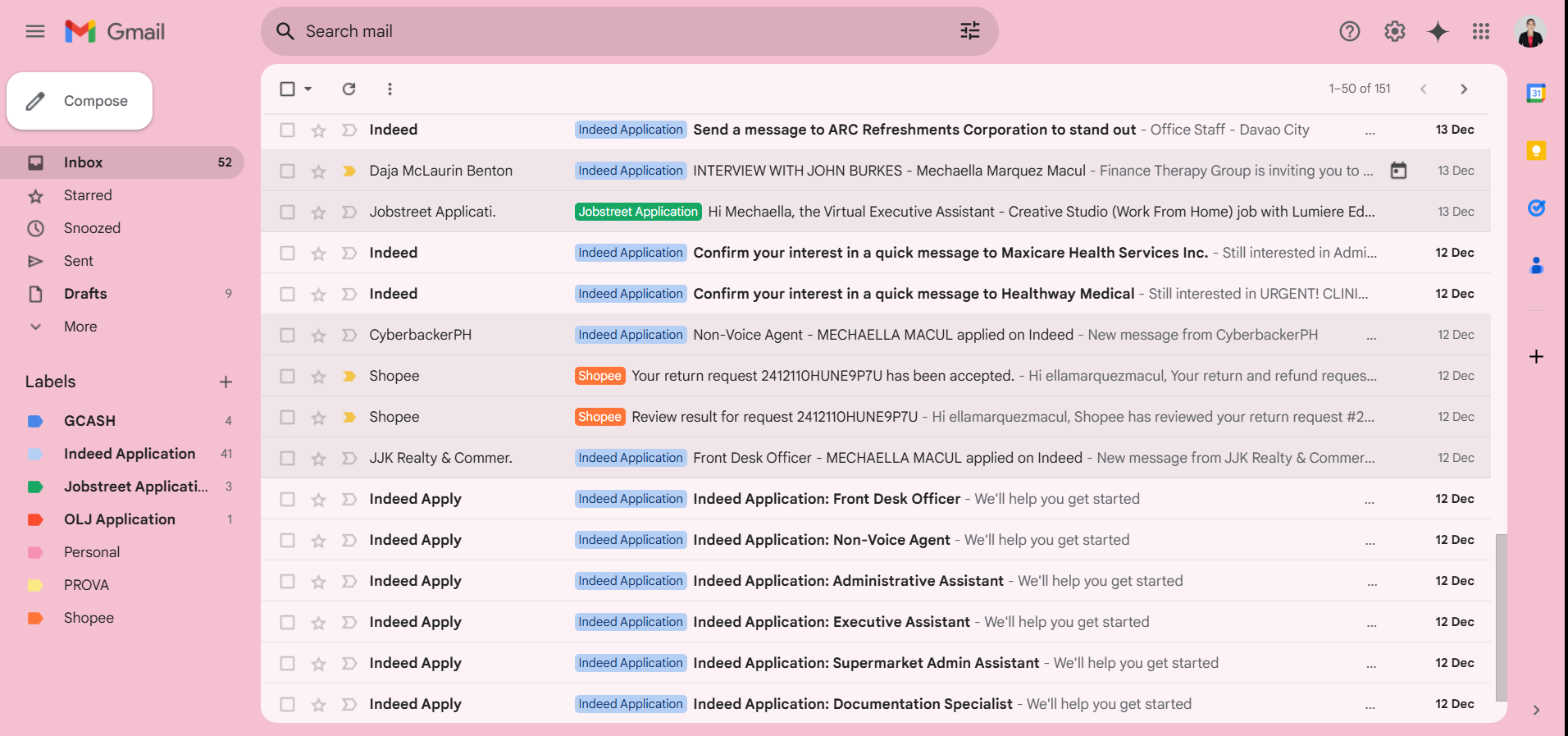
Task: Click yellow PROVA label color icon
Action: [x=35, y=585]
